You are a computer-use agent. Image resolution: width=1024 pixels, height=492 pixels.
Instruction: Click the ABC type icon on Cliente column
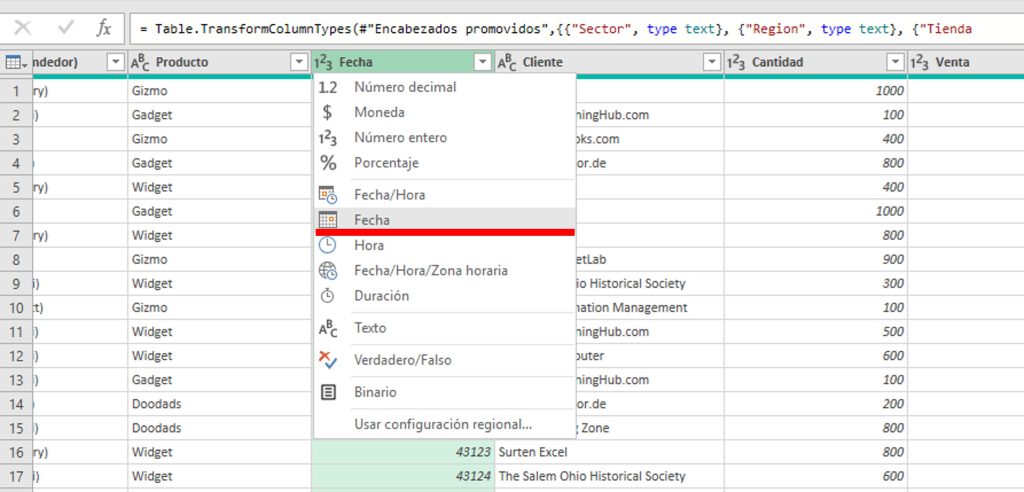pos(508,63)
